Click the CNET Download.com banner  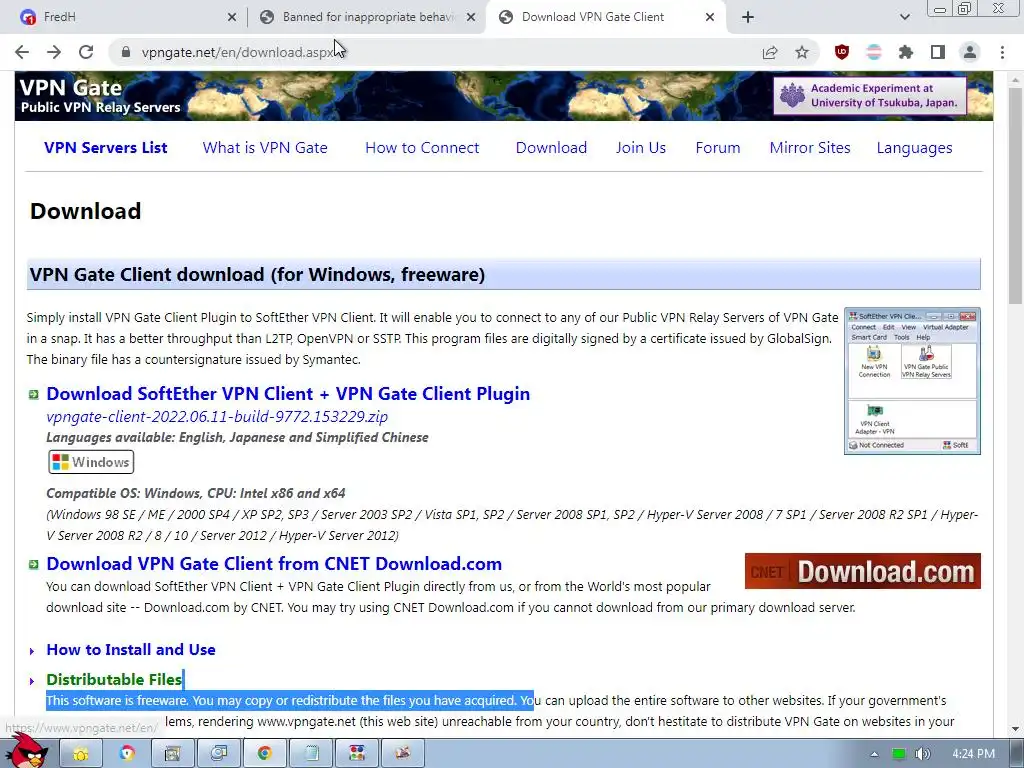(x=862, y=571)
